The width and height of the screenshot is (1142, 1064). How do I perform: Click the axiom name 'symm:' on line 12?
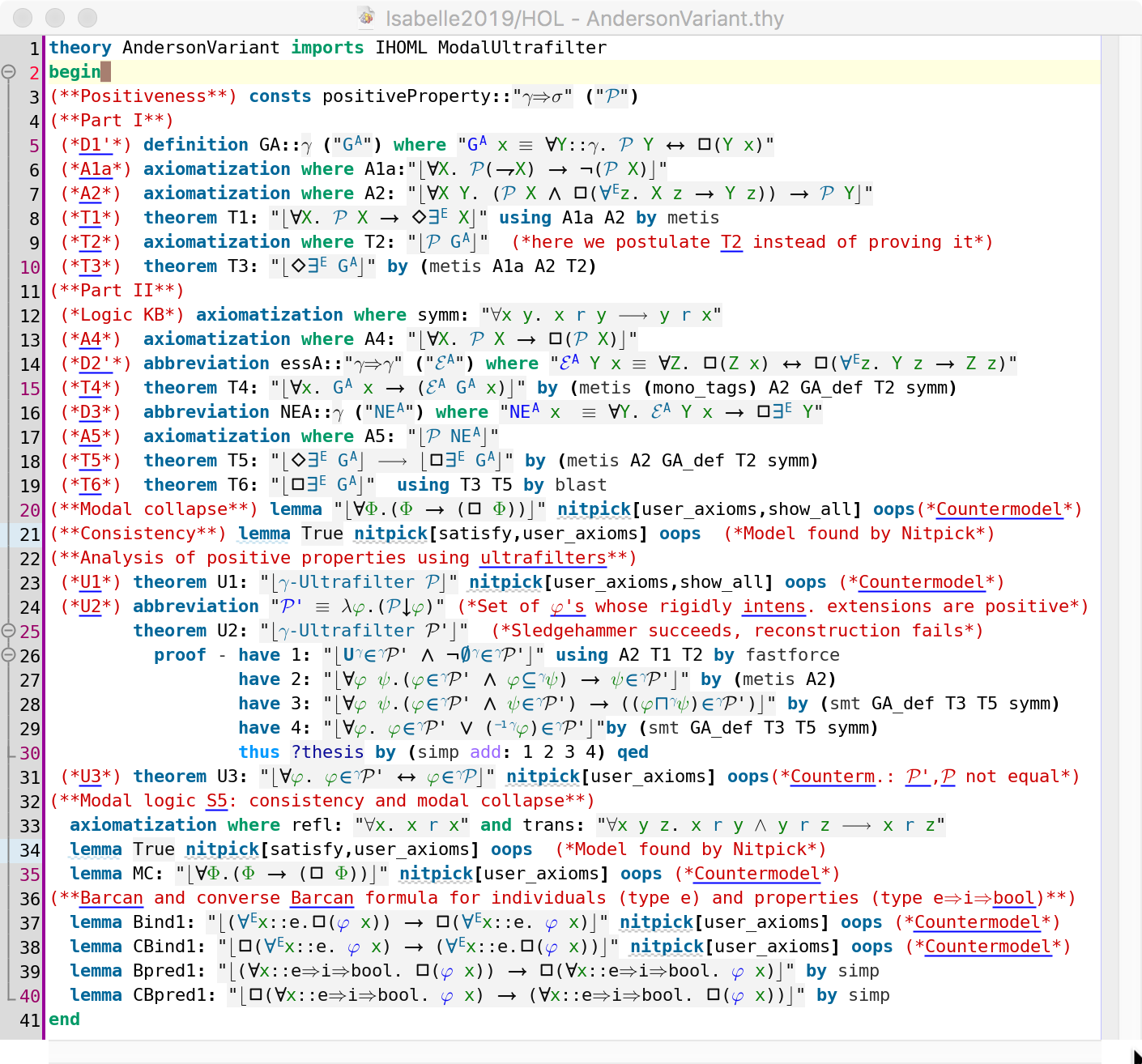tap(443, 315)
